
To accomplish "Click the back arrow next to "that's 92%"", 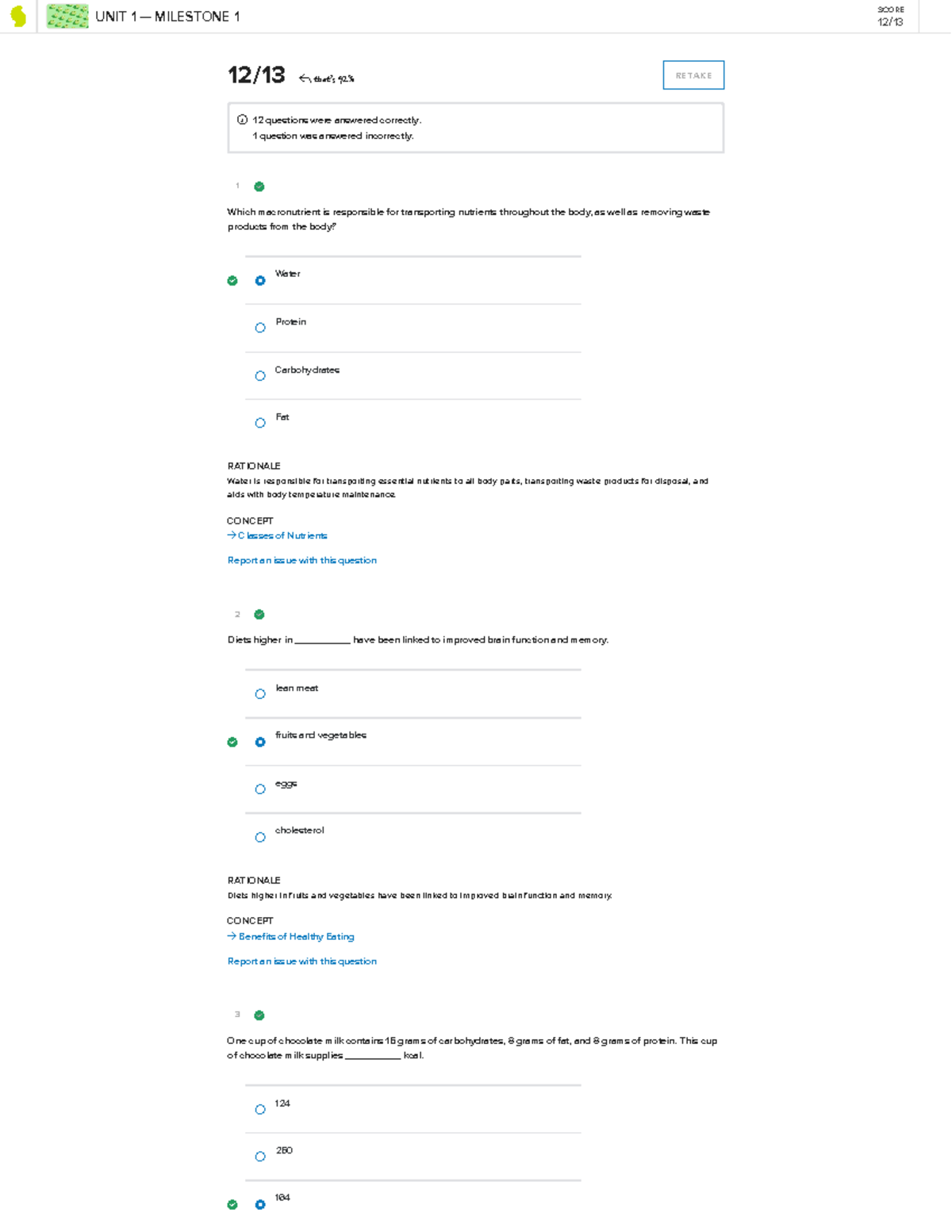I will (x=304, y=77).
